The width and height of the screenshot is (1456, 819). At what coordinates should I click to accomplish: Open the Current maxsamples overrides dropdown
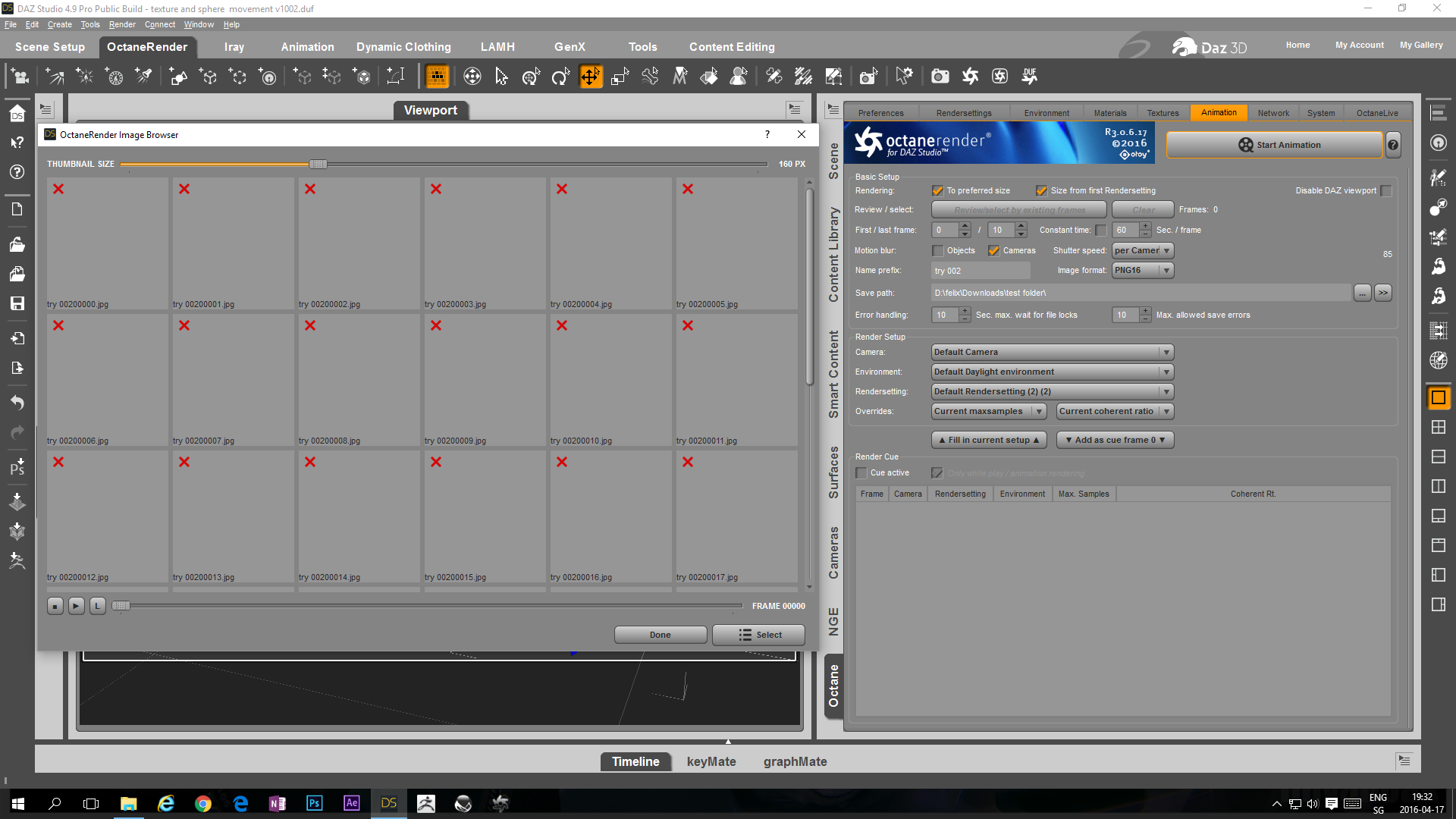pos(989,412)
